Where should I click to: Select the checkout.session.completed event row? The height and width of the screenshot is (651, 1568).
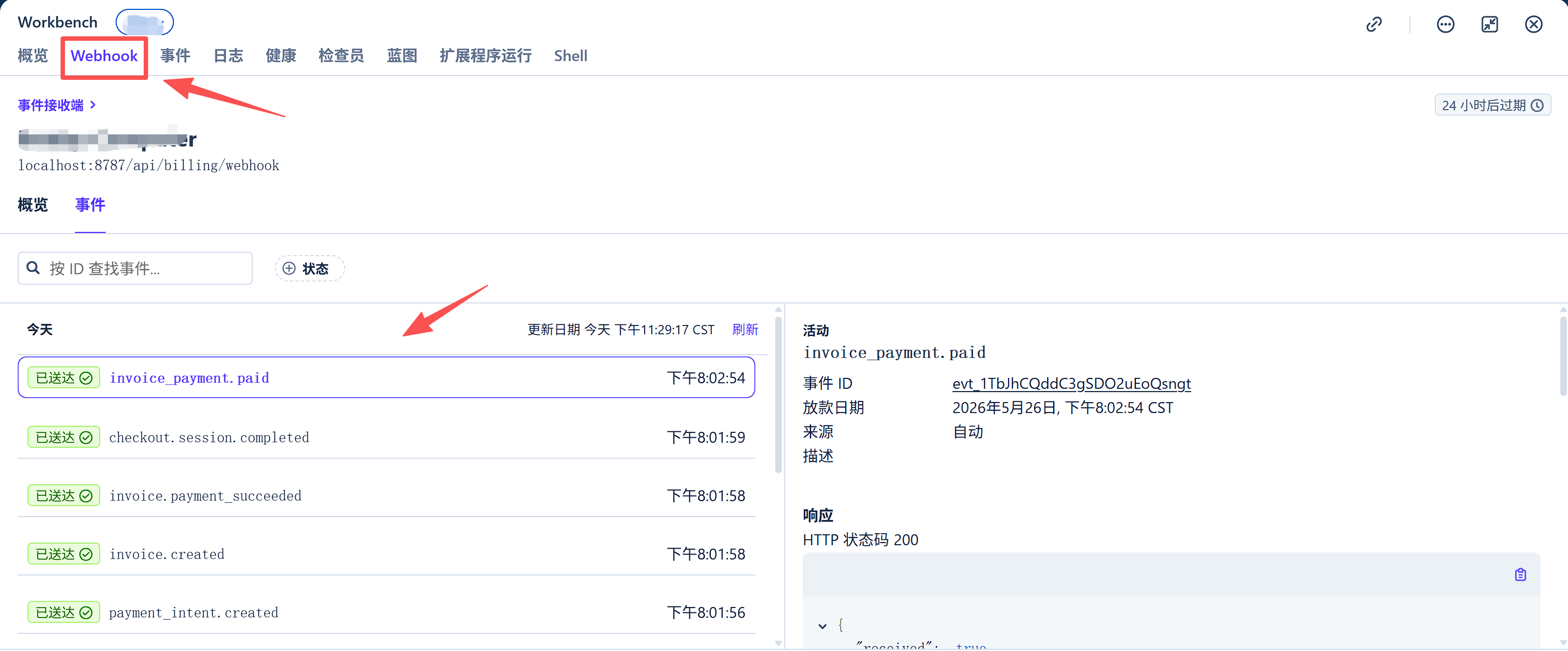click(386, 437)
